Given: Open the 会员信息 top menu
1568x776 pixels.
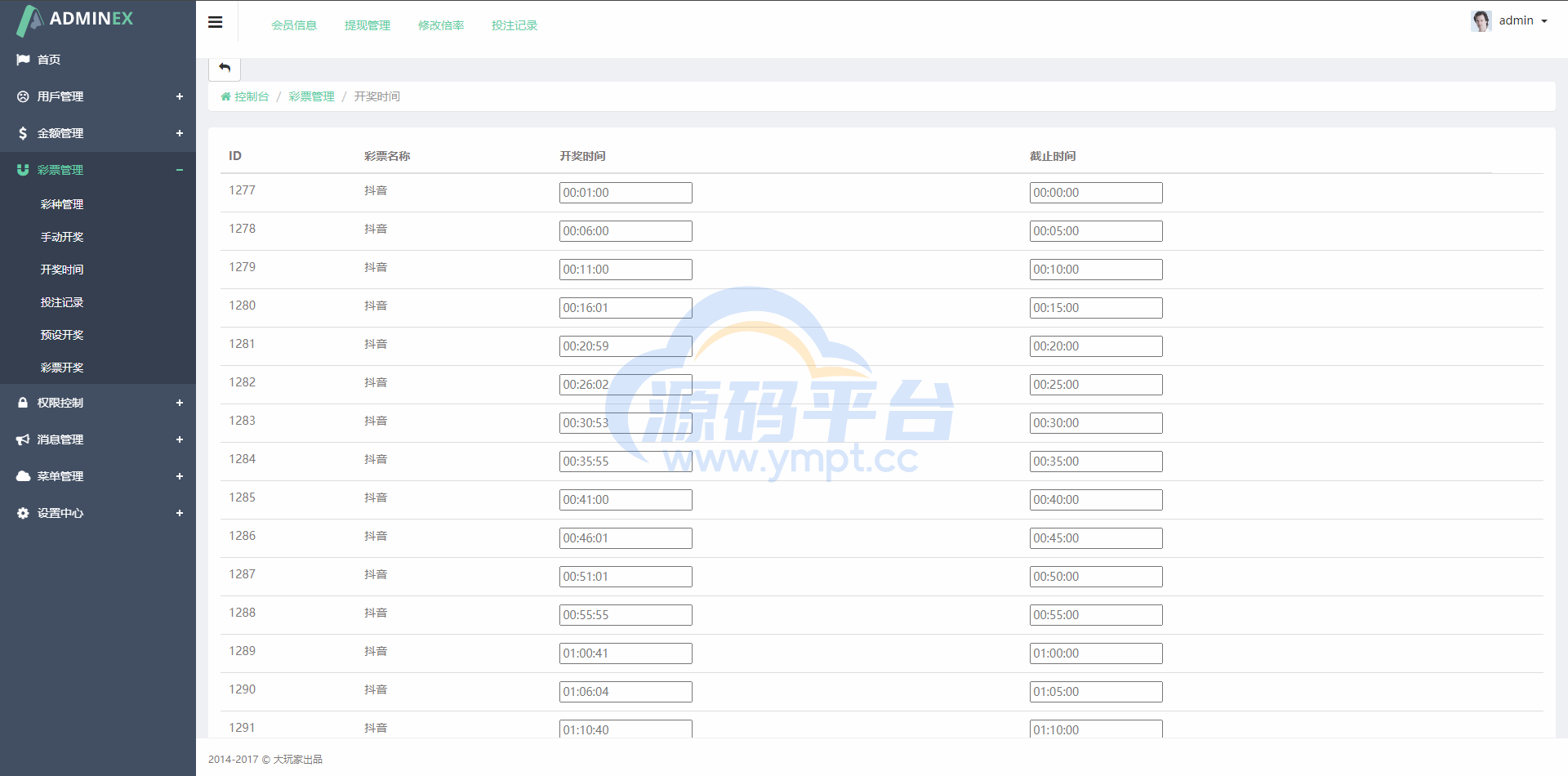Looking at the screenshot, I should [294, 25].
